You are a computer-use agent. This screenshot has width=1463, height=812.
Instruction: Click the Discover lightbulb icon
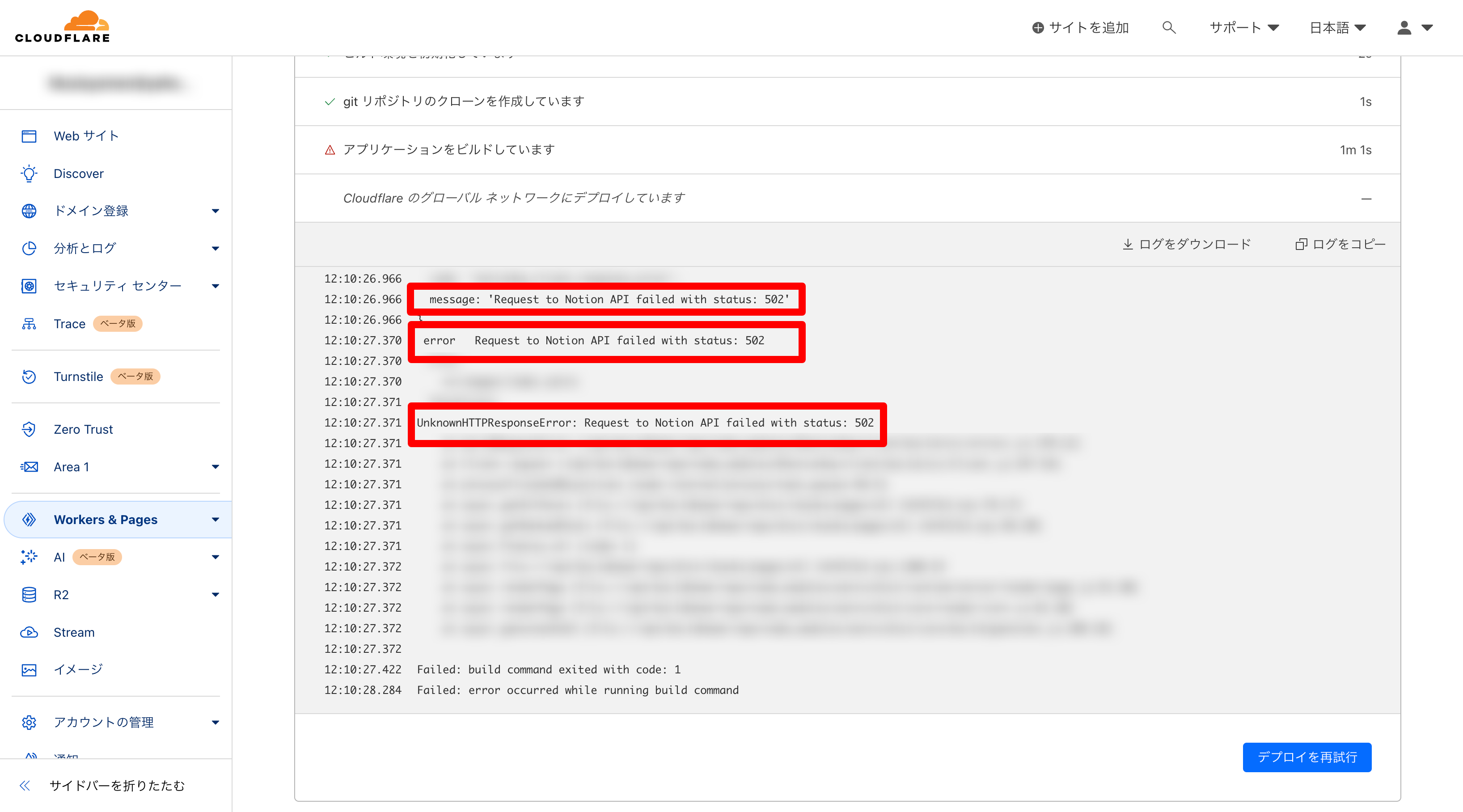pos(29,174)
